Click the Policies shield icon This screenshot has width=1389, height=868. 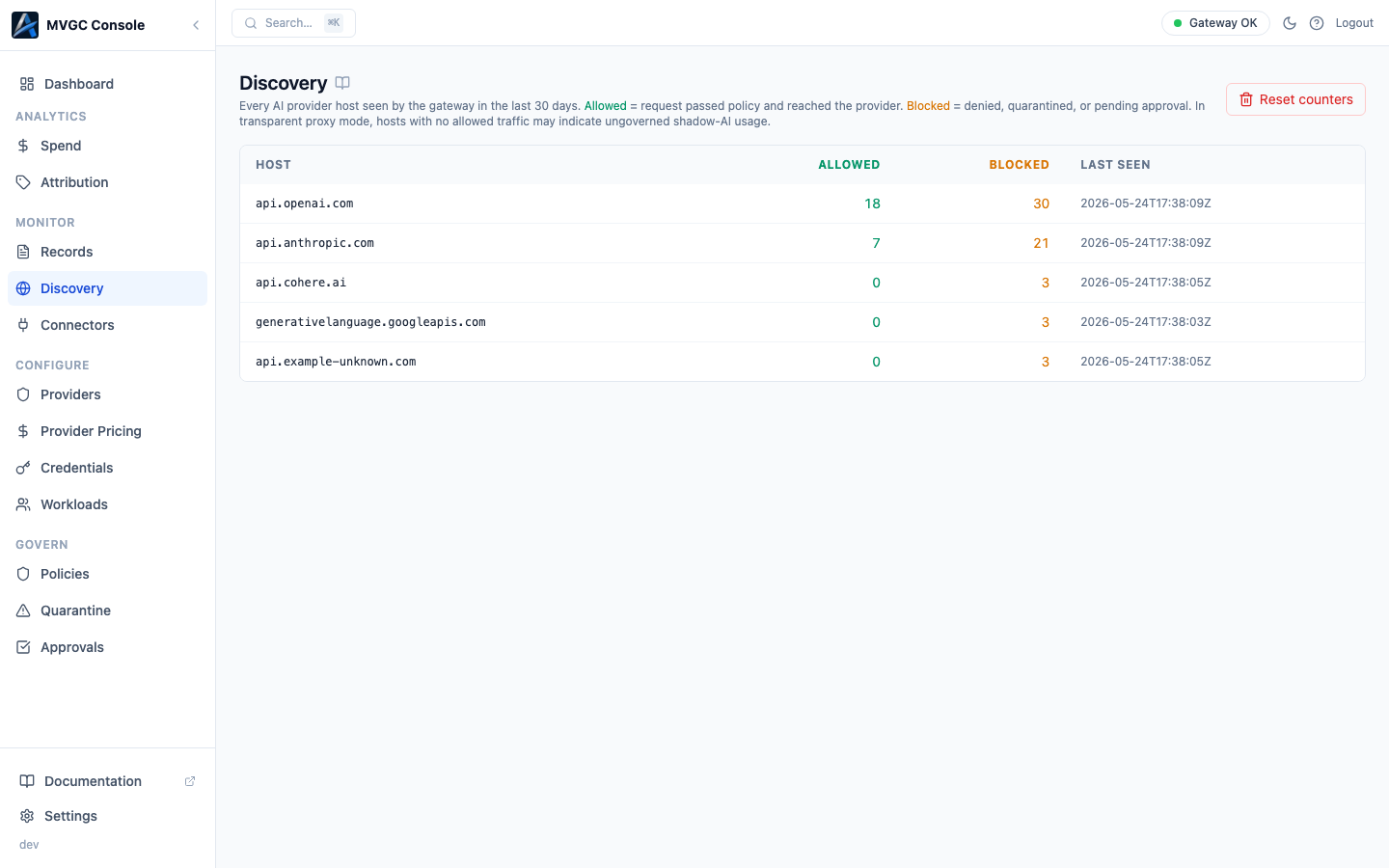(23, 574)
